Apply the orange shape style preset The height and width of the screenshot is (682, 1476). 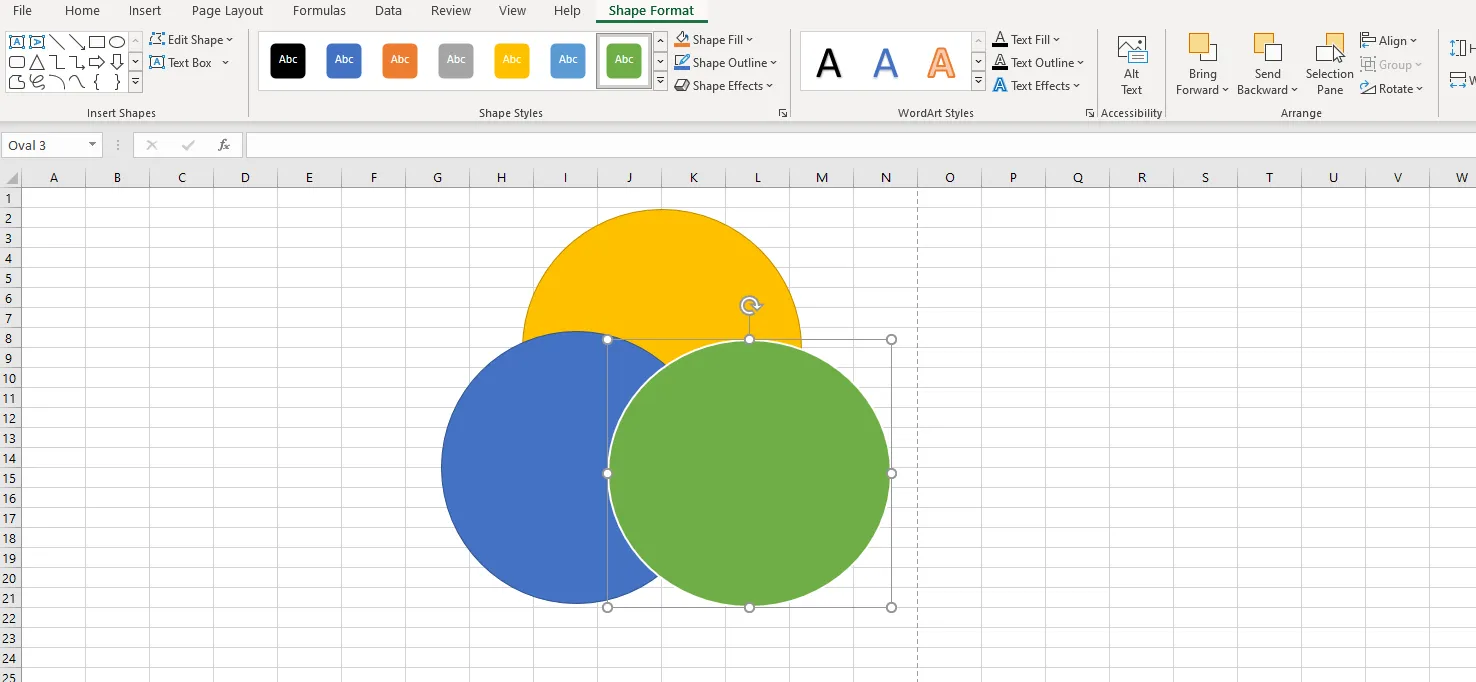point(400,60)
